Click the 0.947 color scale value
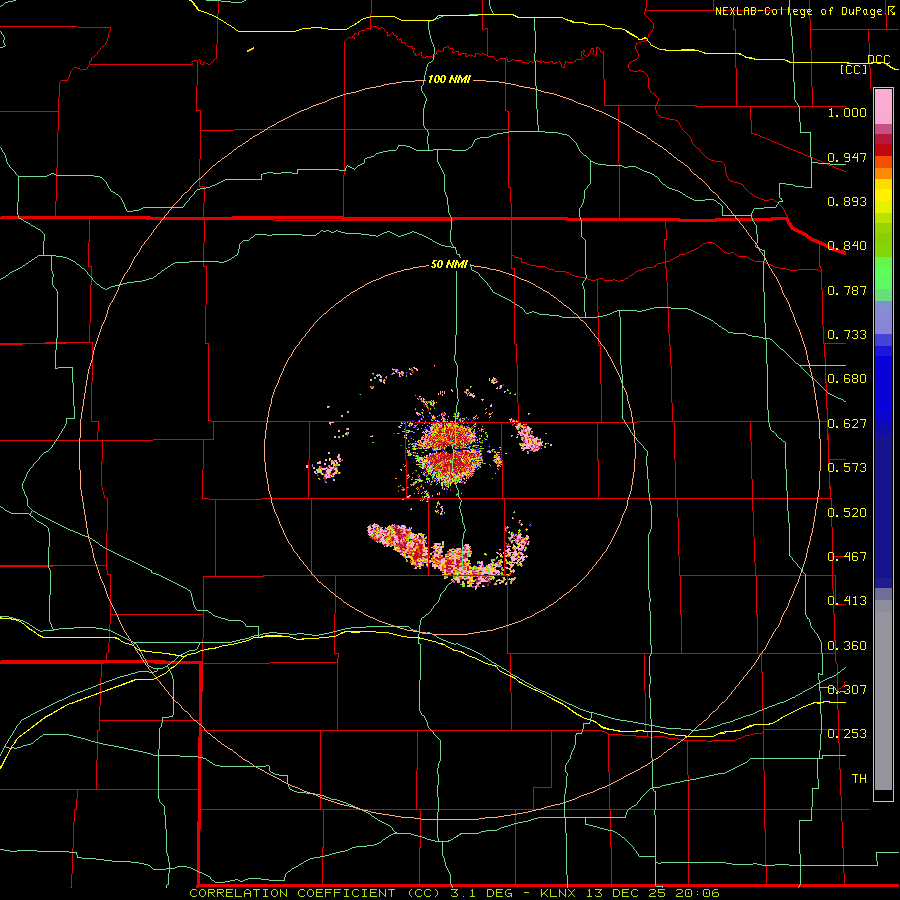The height and width of the screenshot is (900, 900). [x=847, y=157]
